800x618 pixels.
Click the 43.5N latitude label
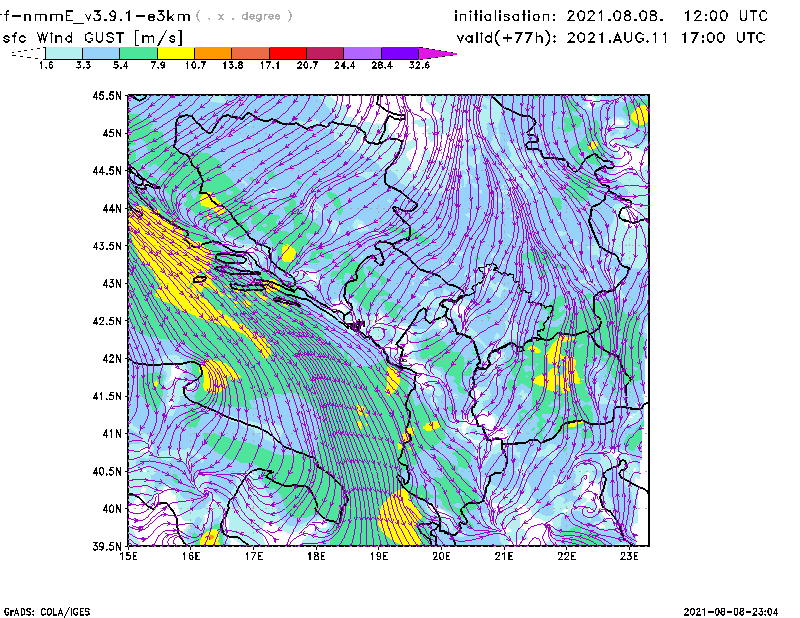point(107,246)
